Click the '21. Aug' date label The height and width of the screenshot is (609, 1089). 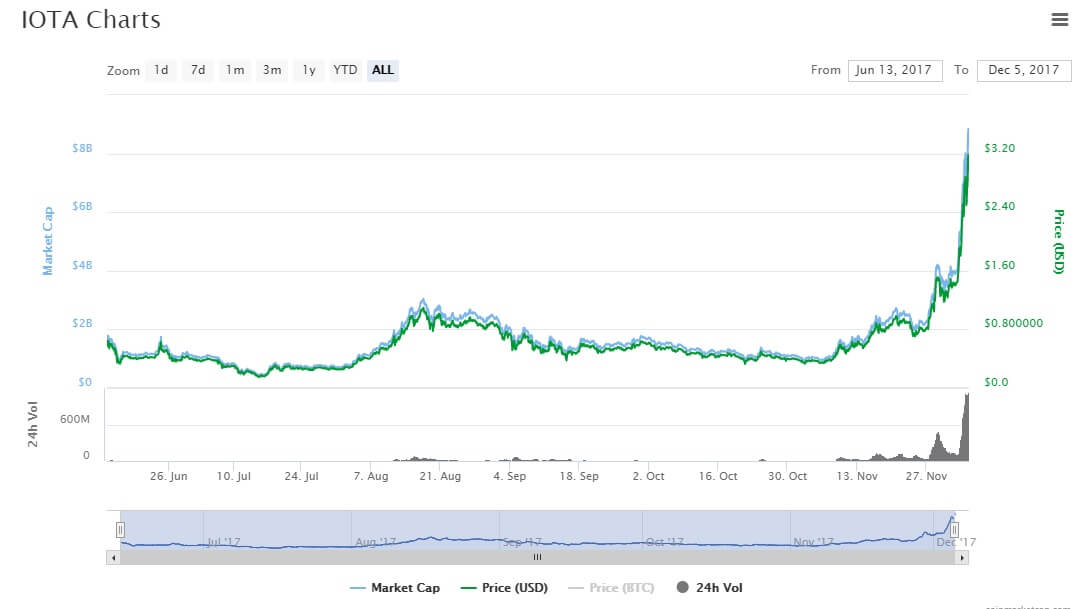point(440,476)
